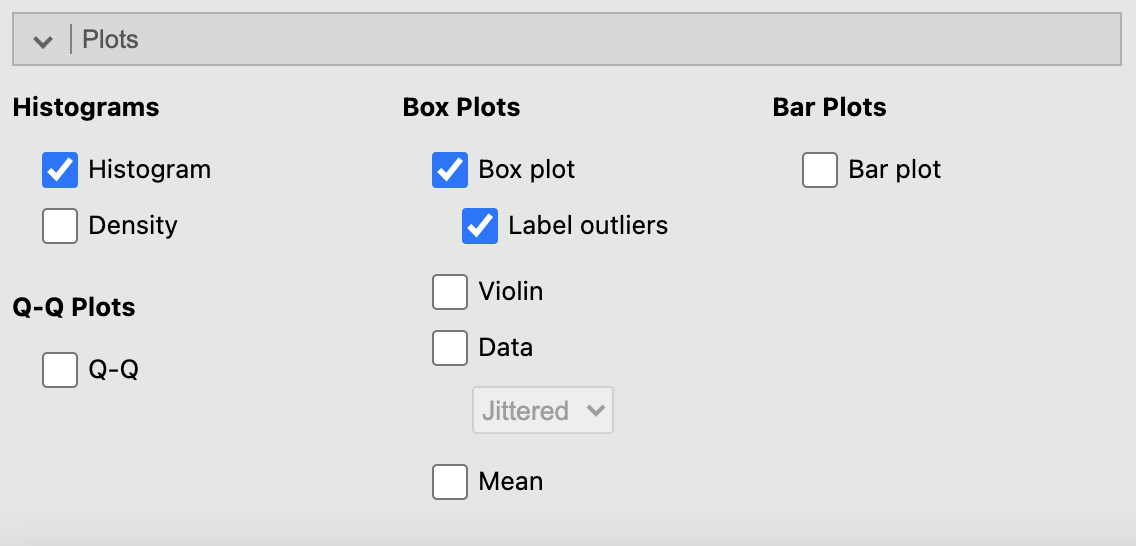Image resolution: width=1136 pixels, height=546 pixels.
Task: Click the 'Label outliers' text label
Action: [588, 226]
